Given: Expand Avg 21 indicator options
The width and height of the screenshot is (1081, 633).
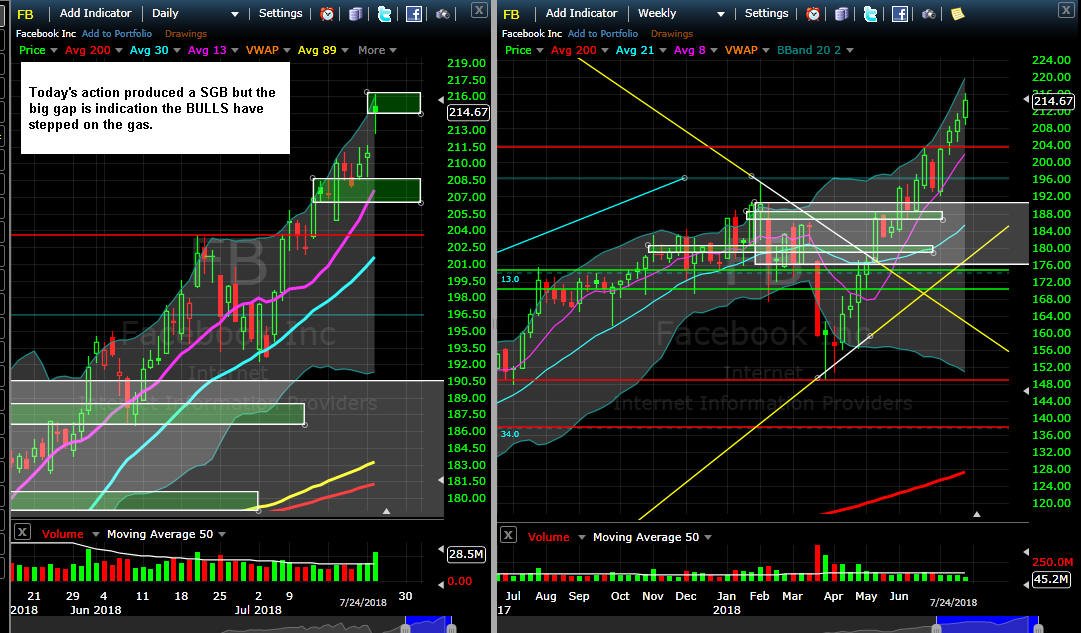Looking at the screenshot, I should (663, 50).
